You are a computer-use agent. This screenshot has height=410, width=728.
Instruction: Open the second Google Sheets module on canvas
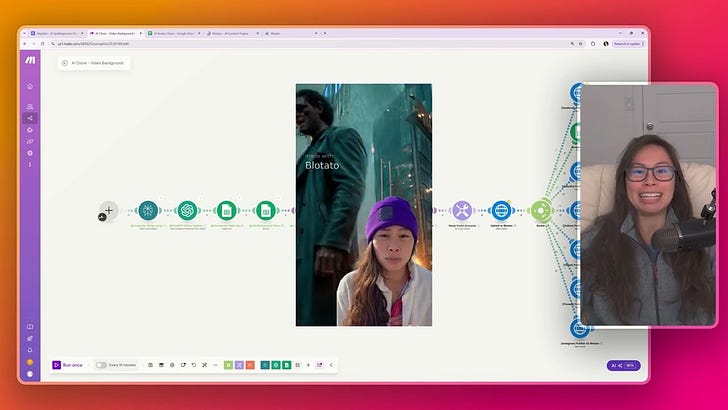(x=266, y=210)
